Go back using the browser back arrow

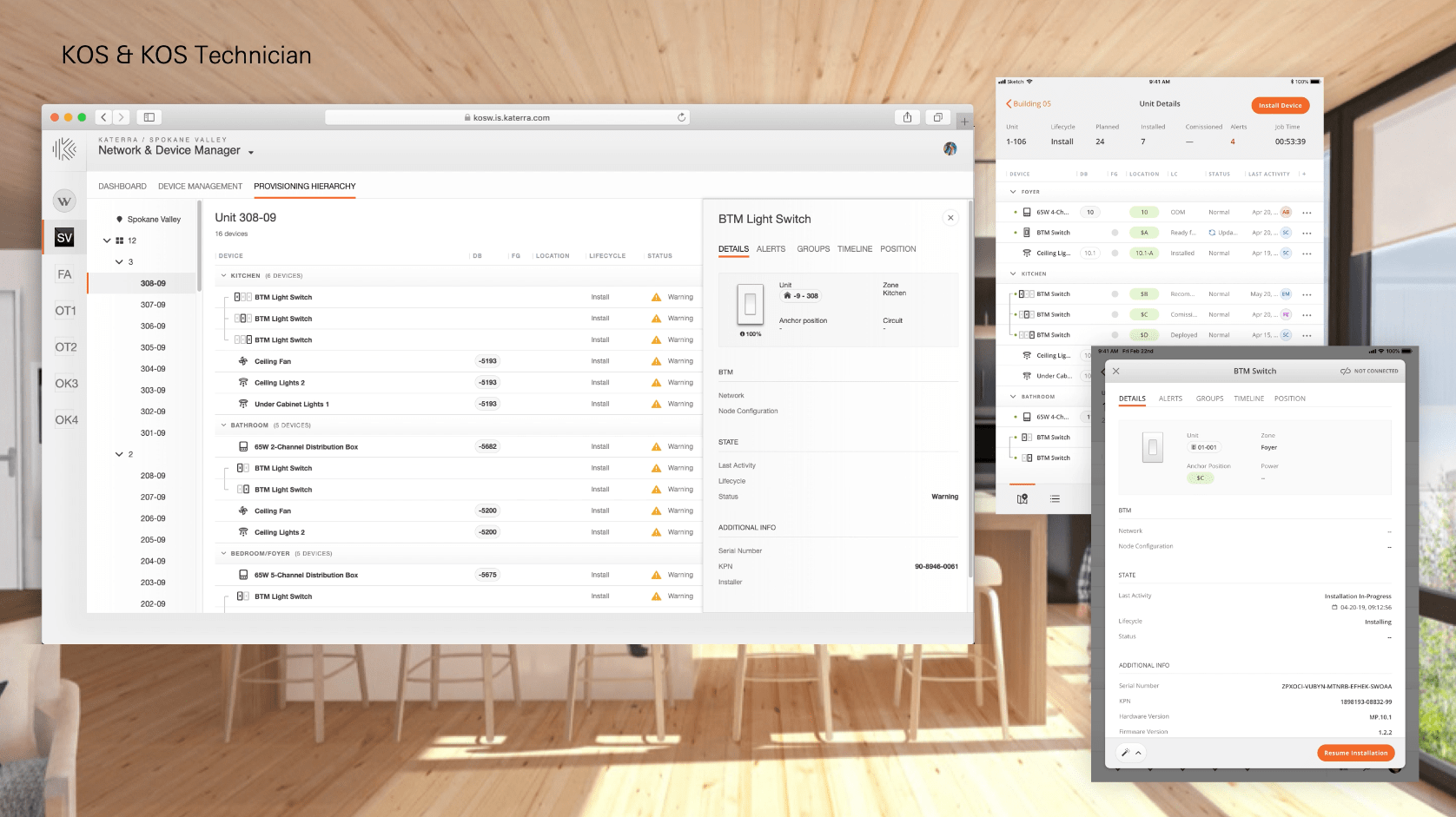(x=103, y=117)
